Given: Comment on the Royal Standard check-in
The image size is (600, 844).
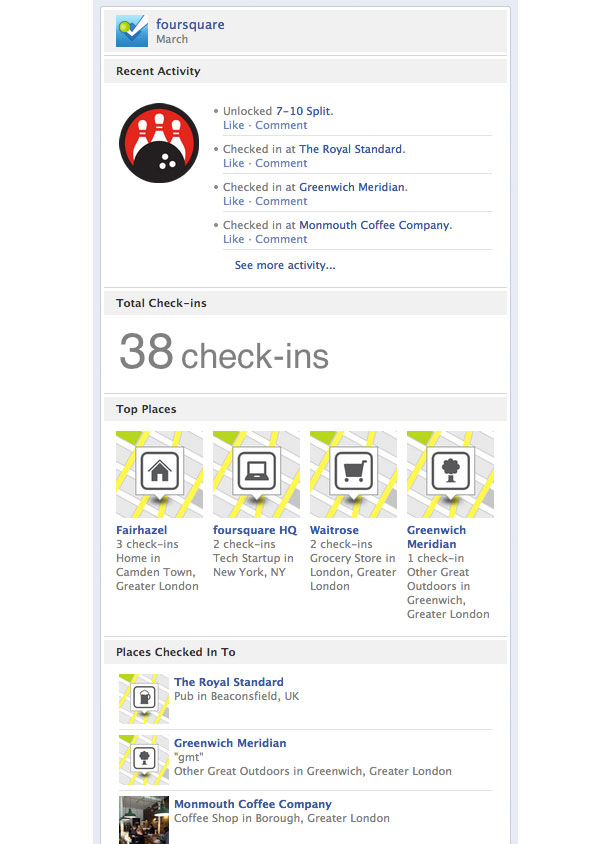Looking at the screenshot, I should pyautogui.click(x=281, y=163).
